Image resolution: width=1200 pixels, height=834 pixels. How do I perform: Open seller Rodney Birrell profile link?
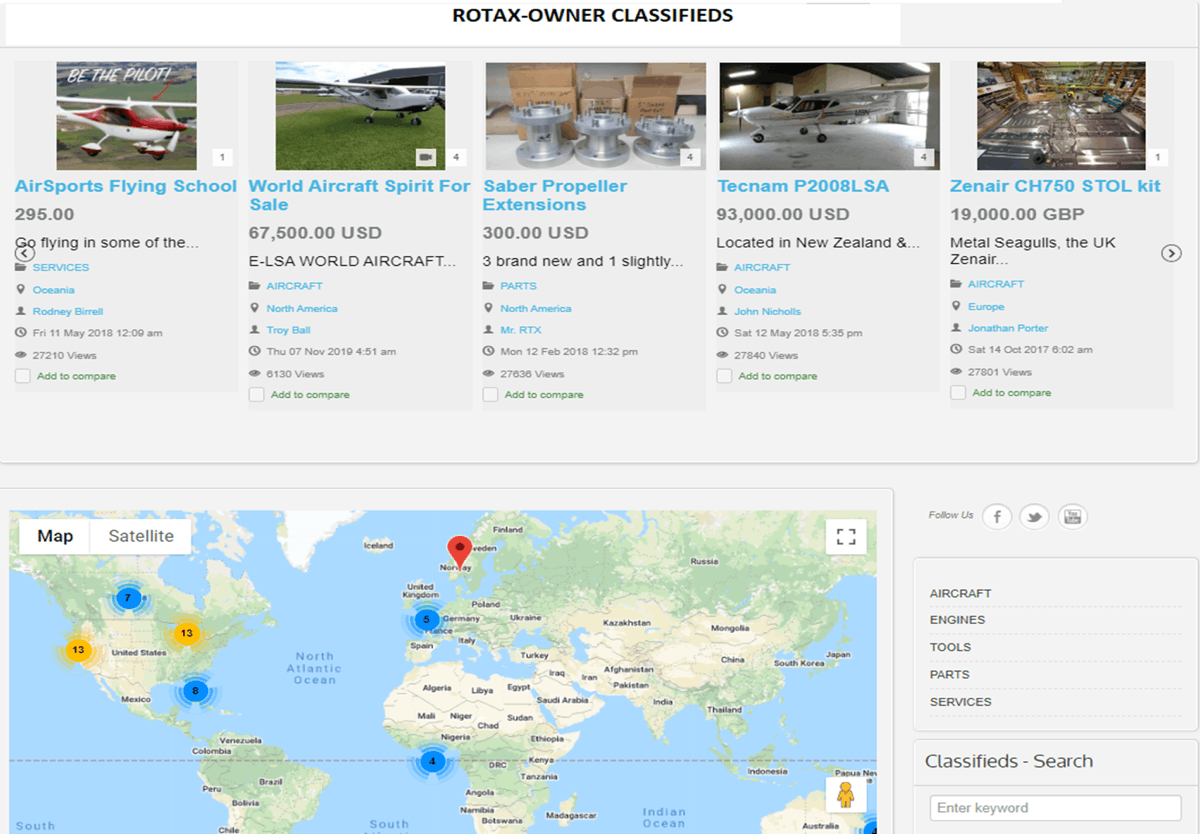click(x=68, y=311)
